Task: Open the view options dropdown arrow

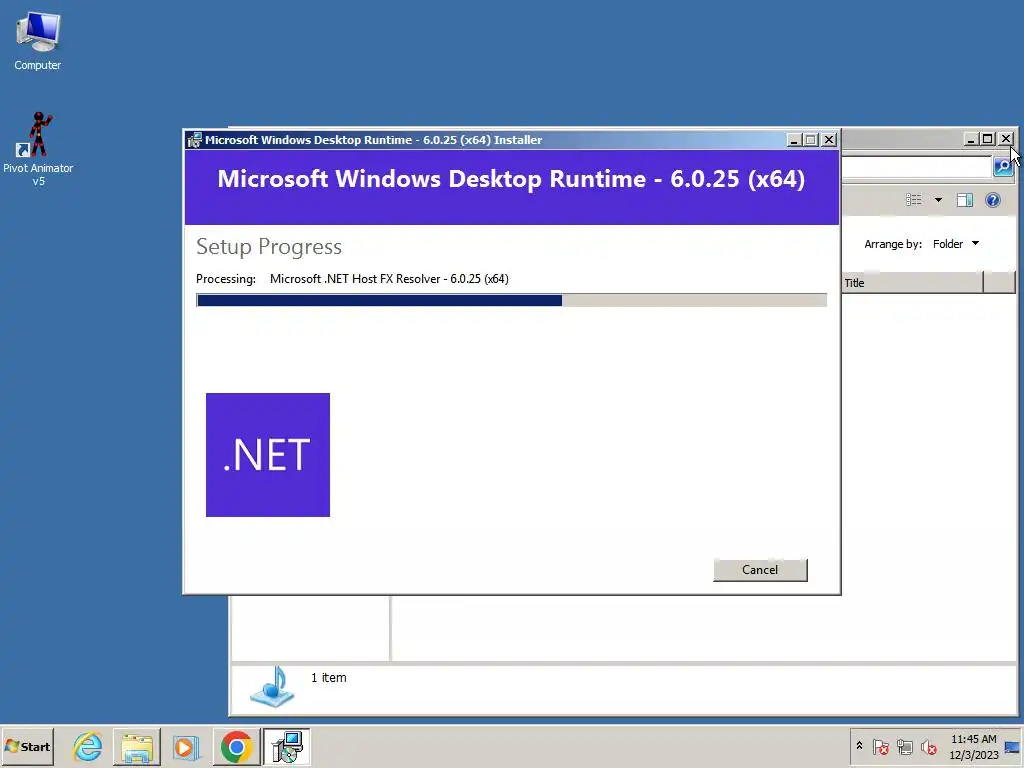Action: point(938,200)
